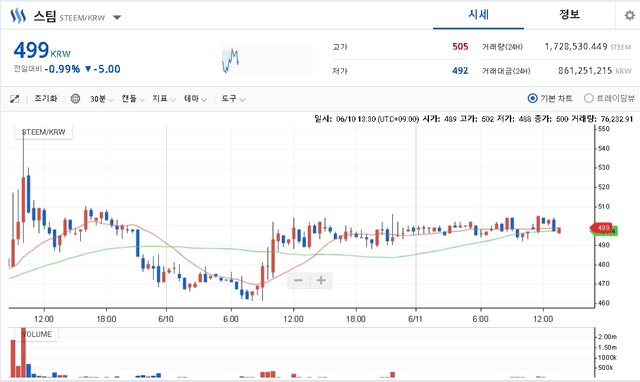640x382 pixels.
Task: Open the 테마 theme dropdown
Action: click(195, 99)
